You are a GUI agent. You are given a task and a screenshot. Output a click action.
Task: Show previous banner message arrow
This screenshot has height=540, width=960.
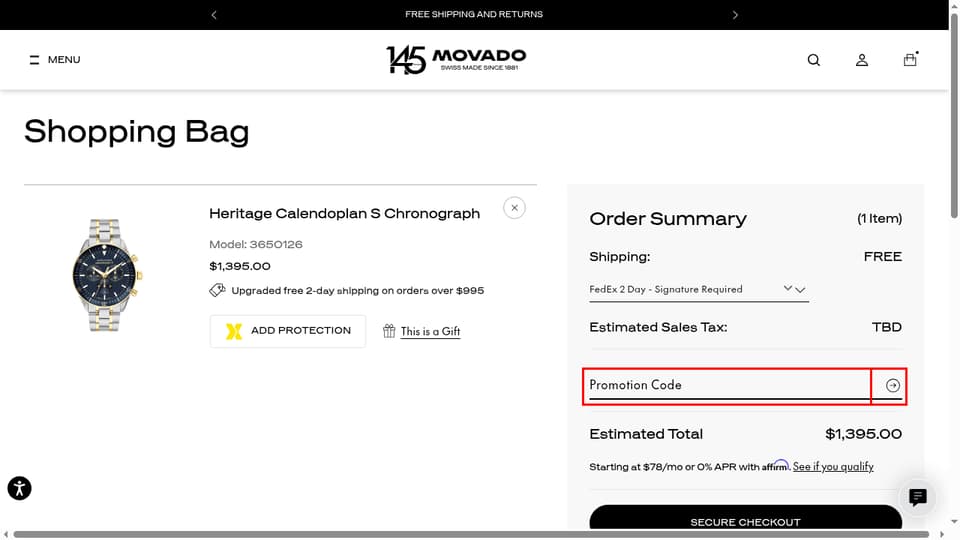[x=214, y=15]
